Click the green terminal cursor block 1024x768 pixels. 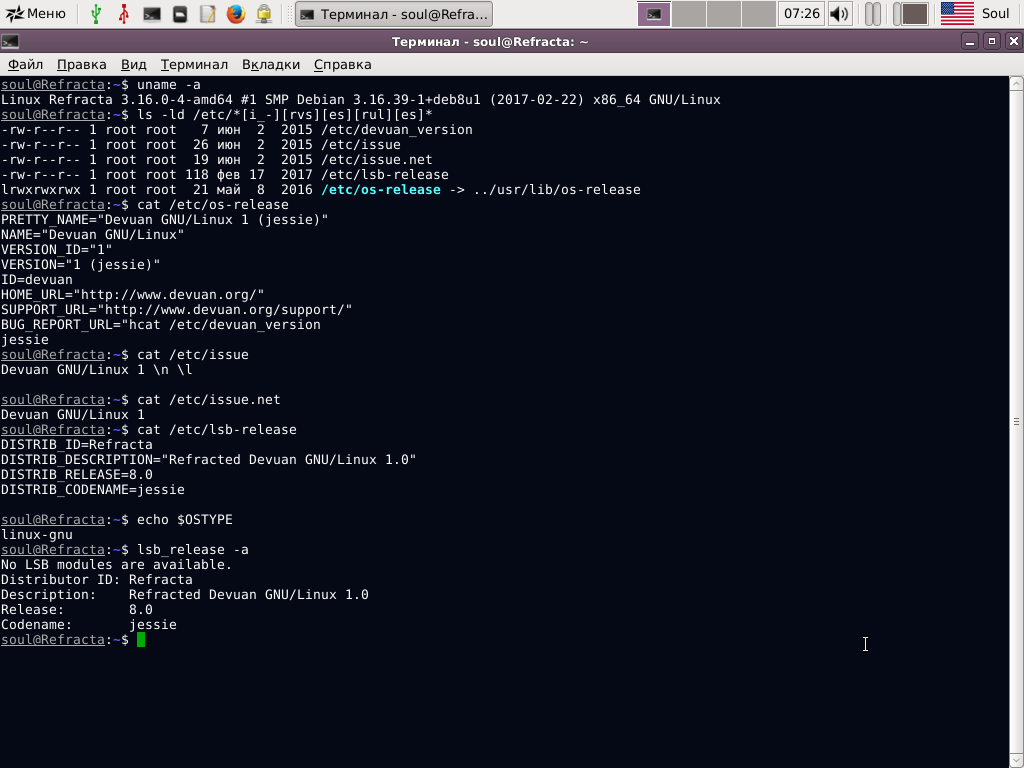[x=141, y=640]
